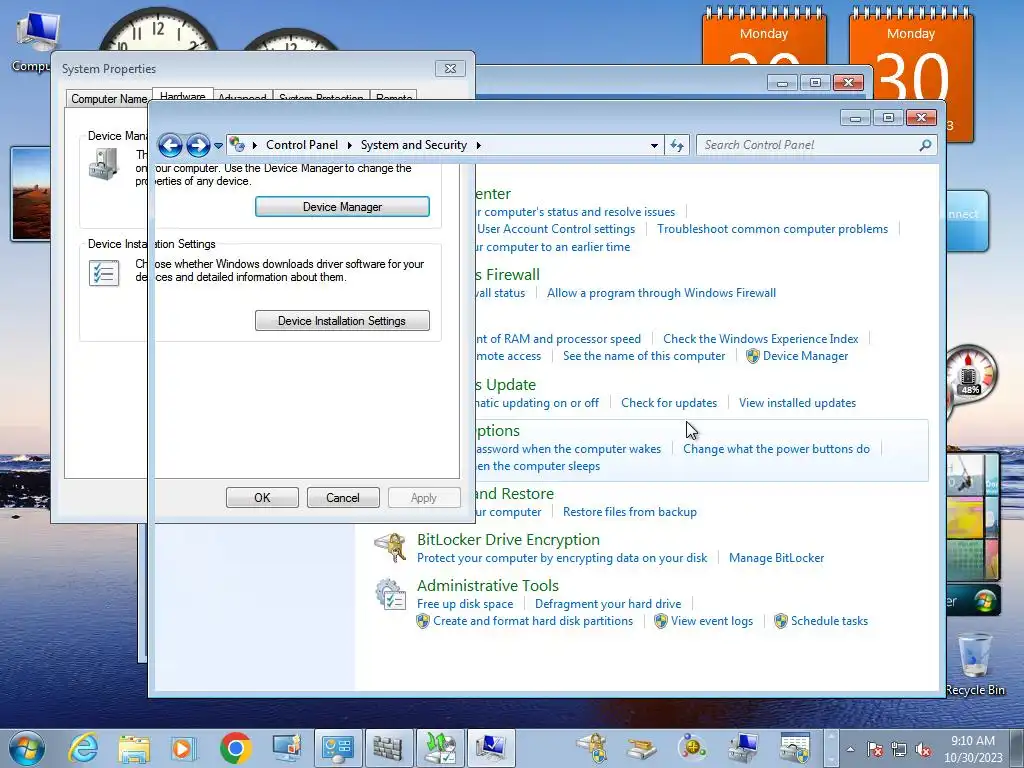Open the Action Center flag tray icon
This screenshot has height=768, width=1024.
pyautogui.click(x=875, y=750)
